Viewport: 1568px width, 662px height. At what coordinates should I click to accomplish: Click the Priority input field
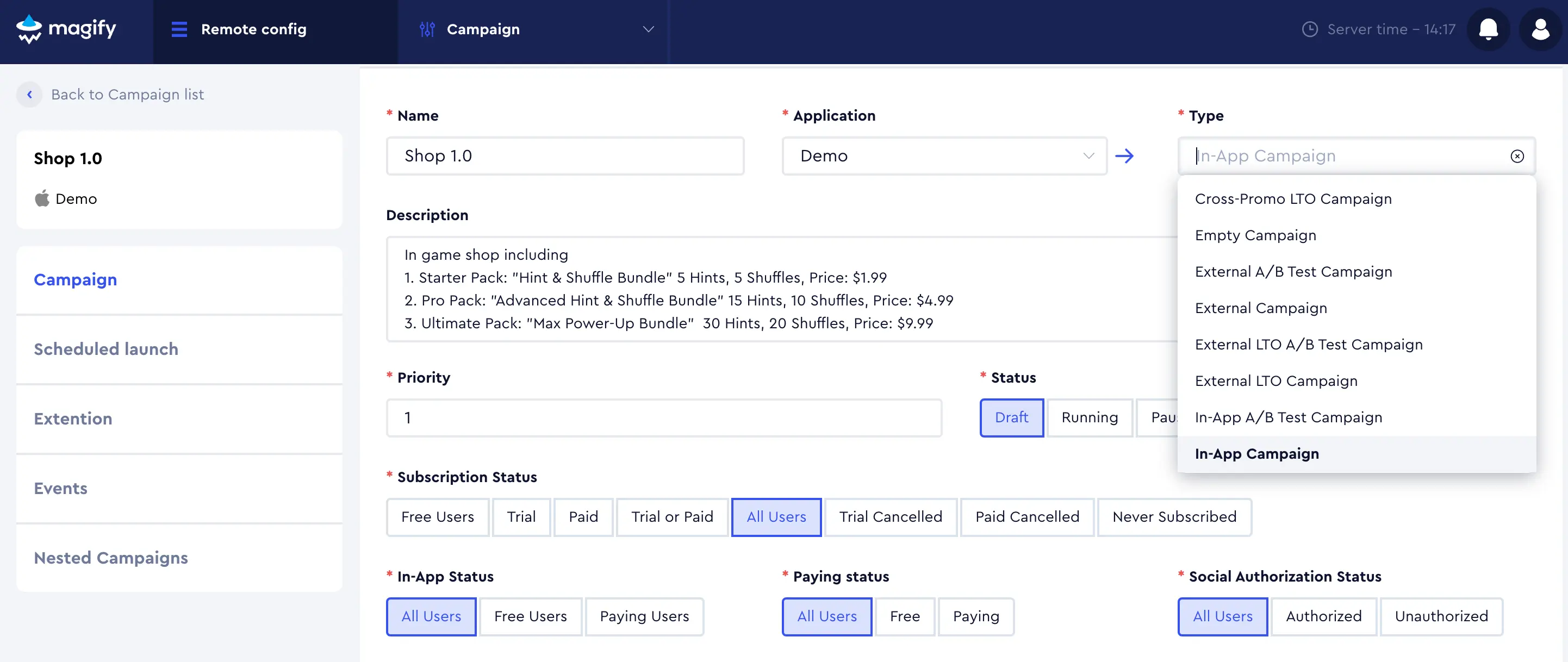663,418
